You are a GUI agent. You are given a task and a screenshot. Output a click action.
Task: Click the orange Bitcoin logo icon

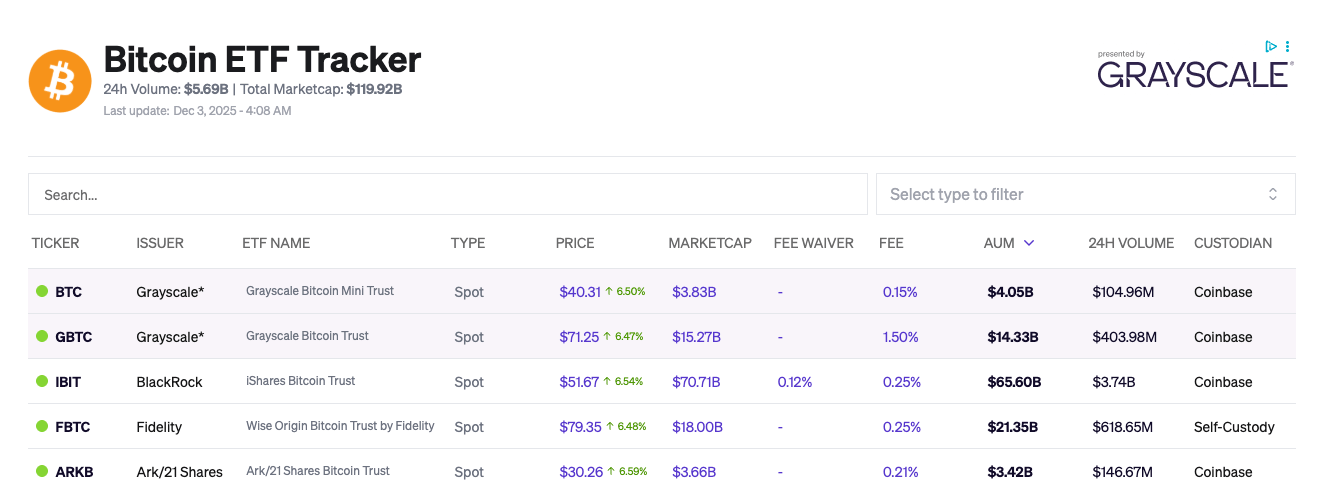[x=60, y=81]
